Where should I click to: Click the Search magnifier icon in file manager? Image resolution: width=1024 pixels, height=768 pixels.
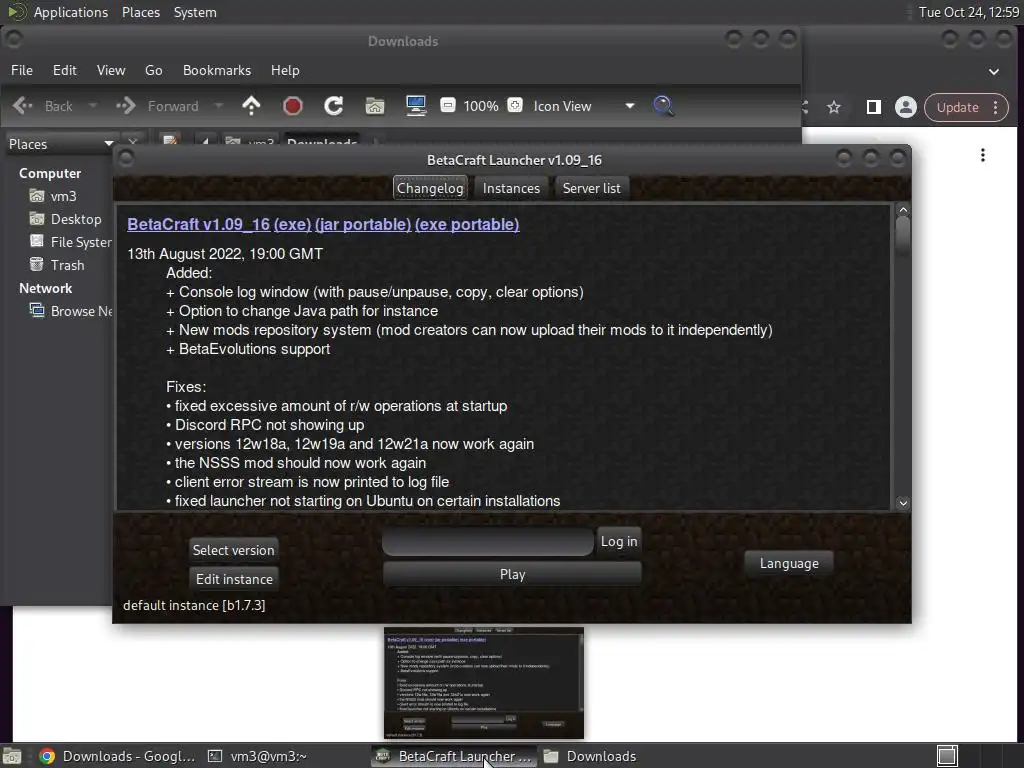663,106
